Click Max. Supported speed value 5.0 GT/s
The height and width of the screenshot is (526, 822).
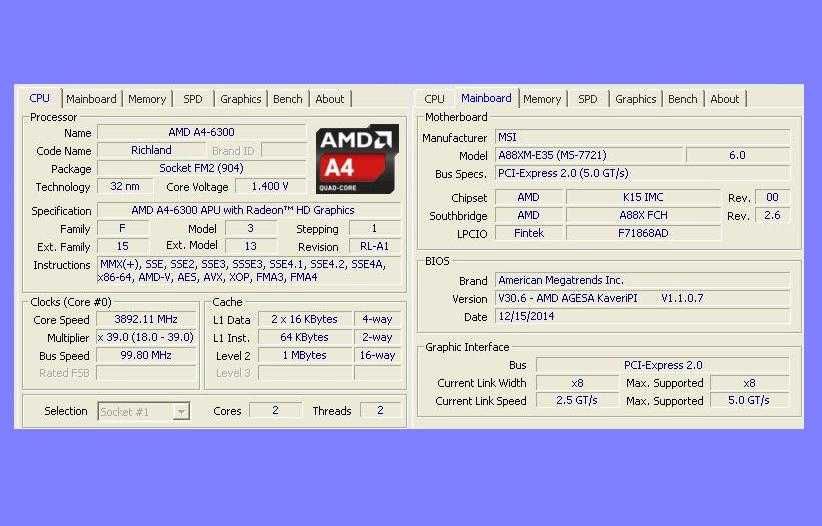[750, 401]
